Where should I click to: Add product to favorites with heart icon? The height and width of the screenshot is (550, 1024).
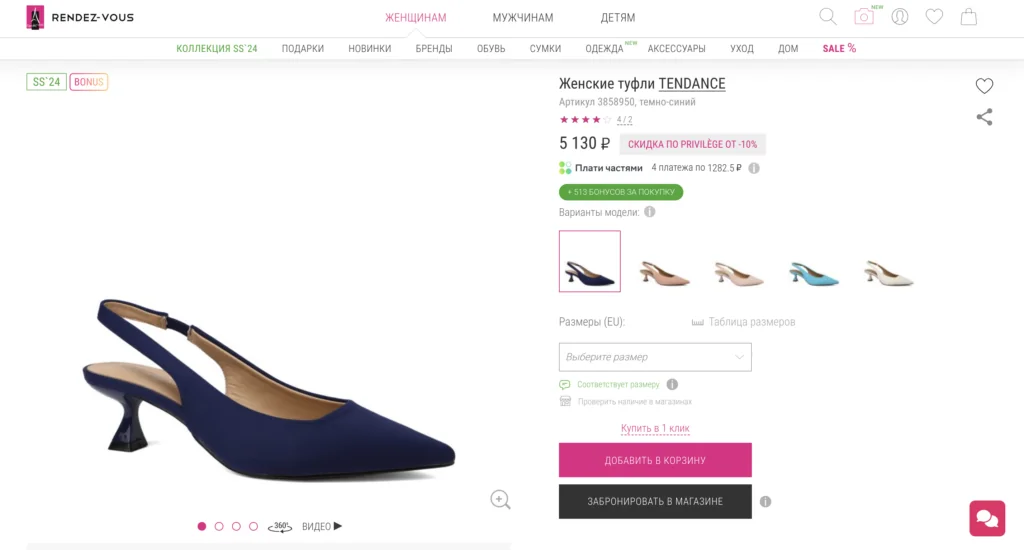pyautogui.click(x=984, y=86)
